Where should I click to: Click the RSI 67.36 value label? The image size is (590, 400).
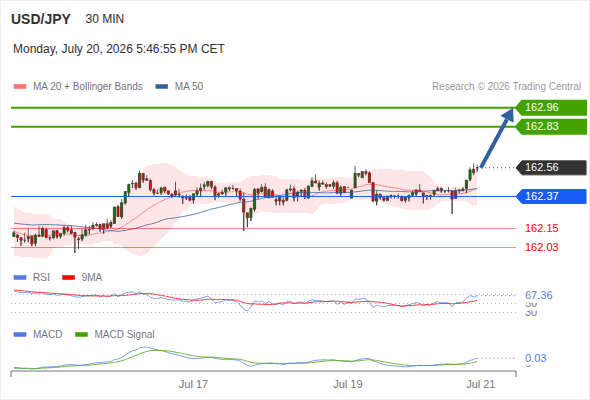539,295
